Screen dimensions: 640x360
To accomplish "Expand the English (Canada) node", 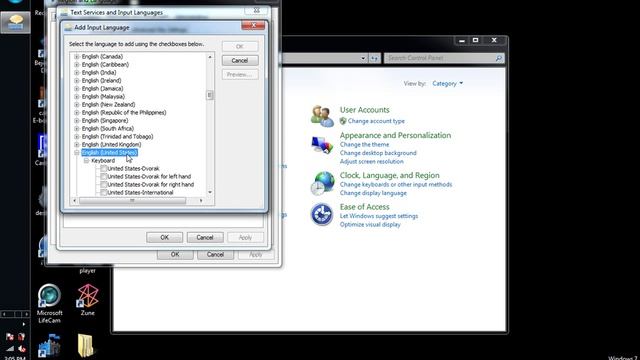I will click(x=77, y=57).
